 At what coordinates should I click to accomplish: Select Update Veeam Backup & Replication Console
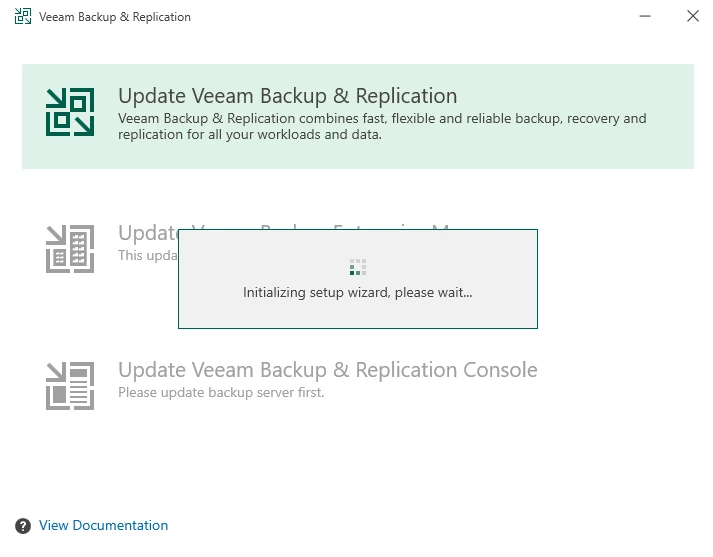(327, 370)
